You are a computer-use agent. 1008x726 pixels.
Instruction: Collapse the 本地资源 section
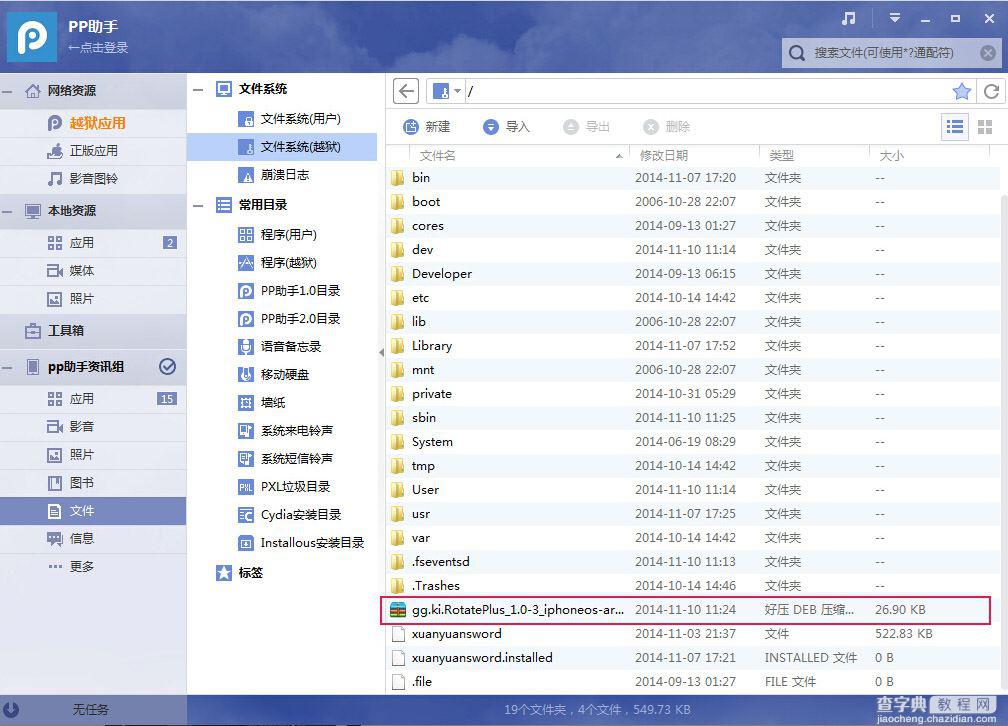(7, 211)
